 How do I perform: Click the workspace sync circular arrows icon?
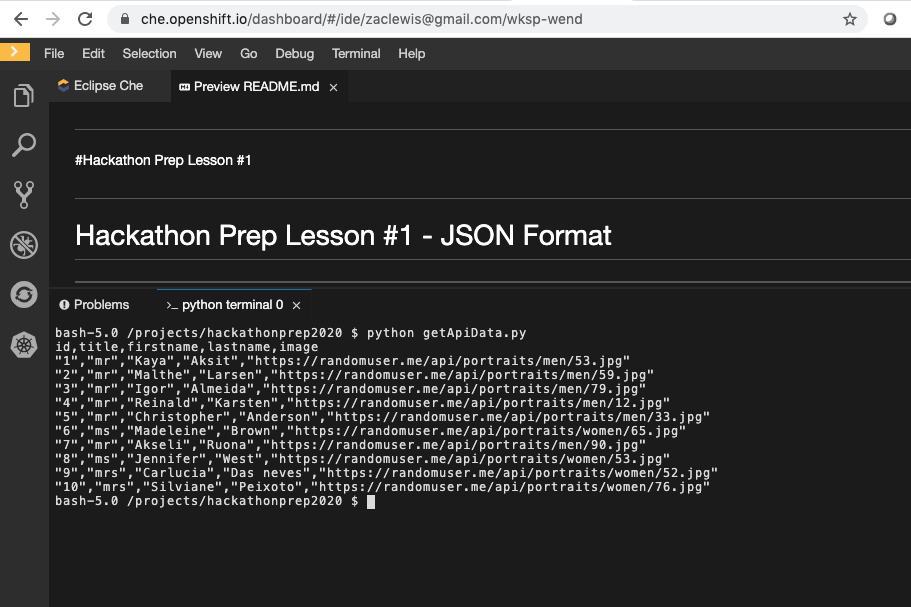23,295
